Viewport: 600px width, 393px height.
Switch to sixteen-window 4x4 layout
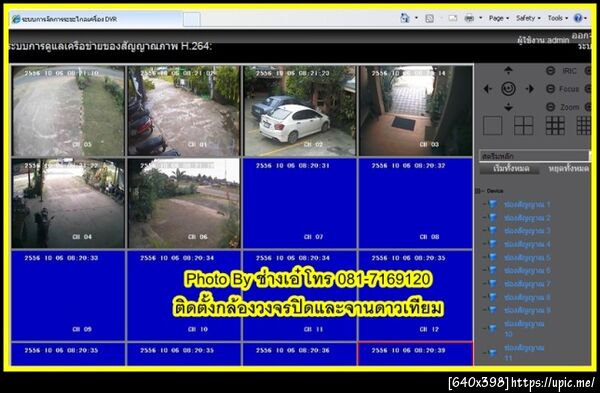point(584,126)
